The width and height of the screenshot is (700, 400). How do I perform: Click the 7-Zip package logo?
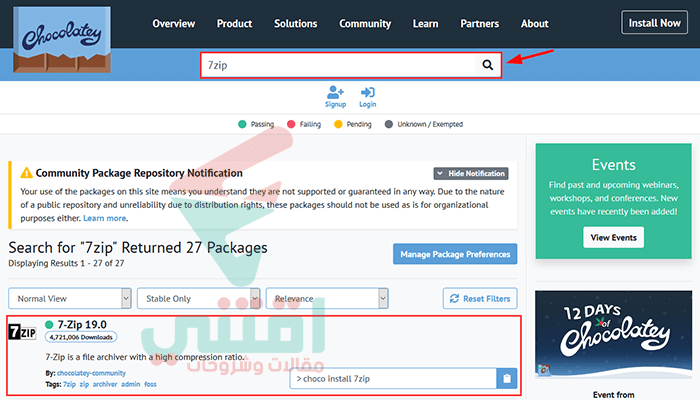[22, 332]
